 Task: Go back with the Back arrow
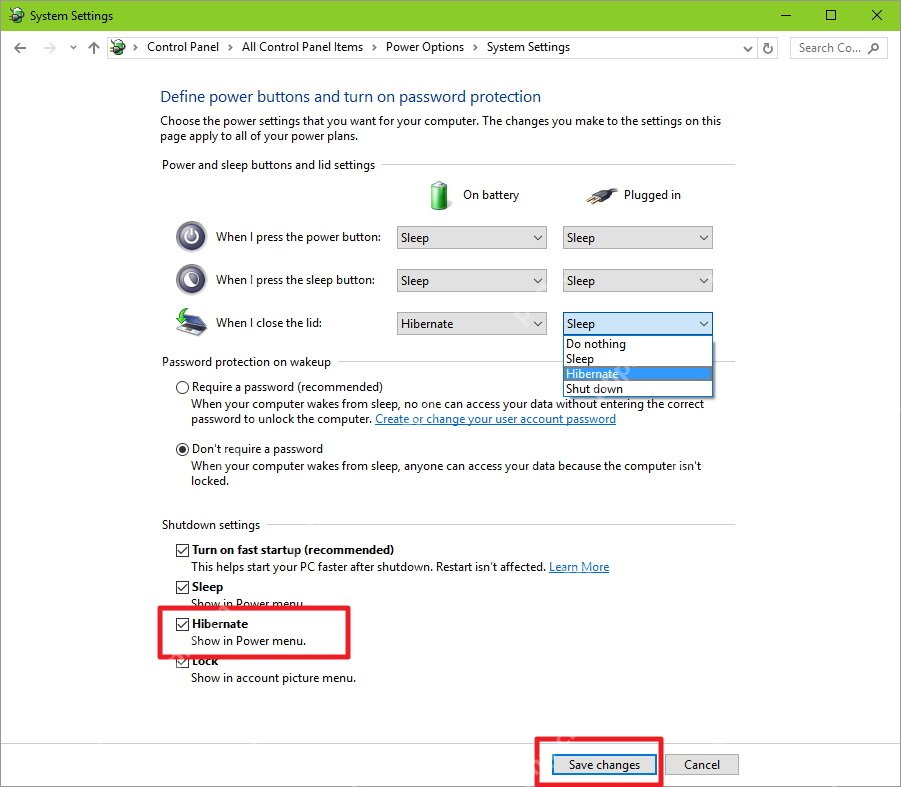(20, 48)
